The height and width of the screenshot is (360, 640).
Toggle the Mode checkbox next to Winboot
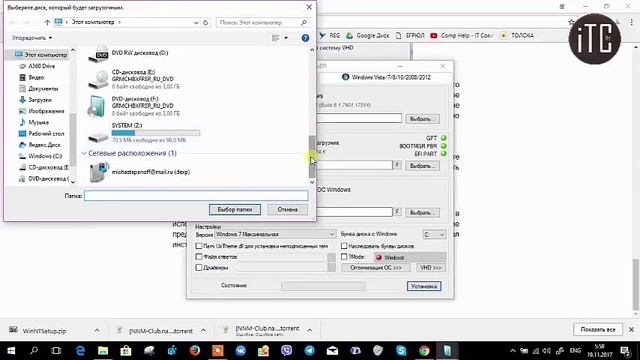[344, 257]
